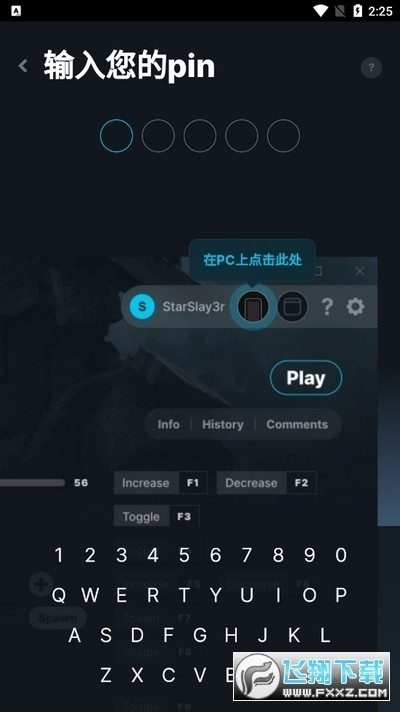The width and height of the screenshot is (400, 712).
Task: Tap the StarSlay3r avatar circle
Action: tap(142, 307)
